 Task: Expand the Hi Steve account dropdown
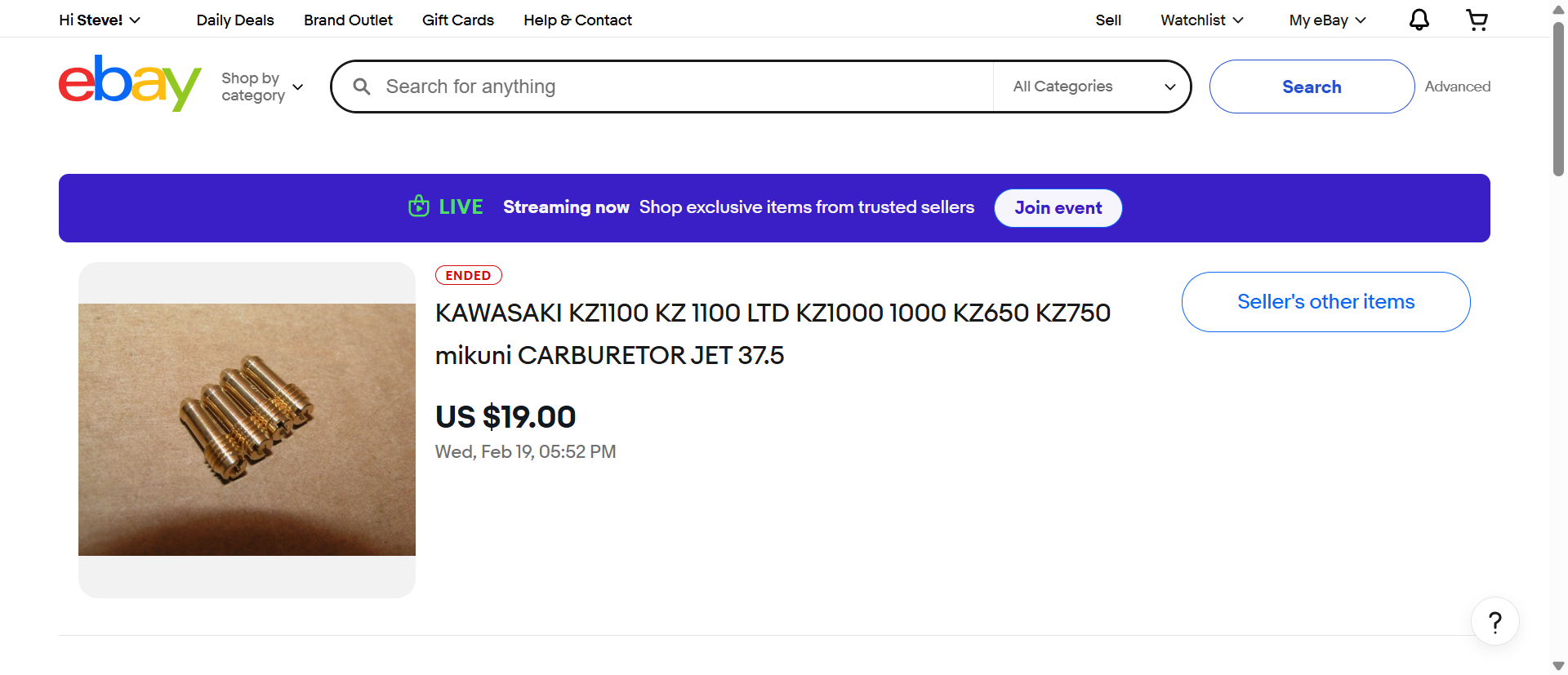[x=100, y=20]
